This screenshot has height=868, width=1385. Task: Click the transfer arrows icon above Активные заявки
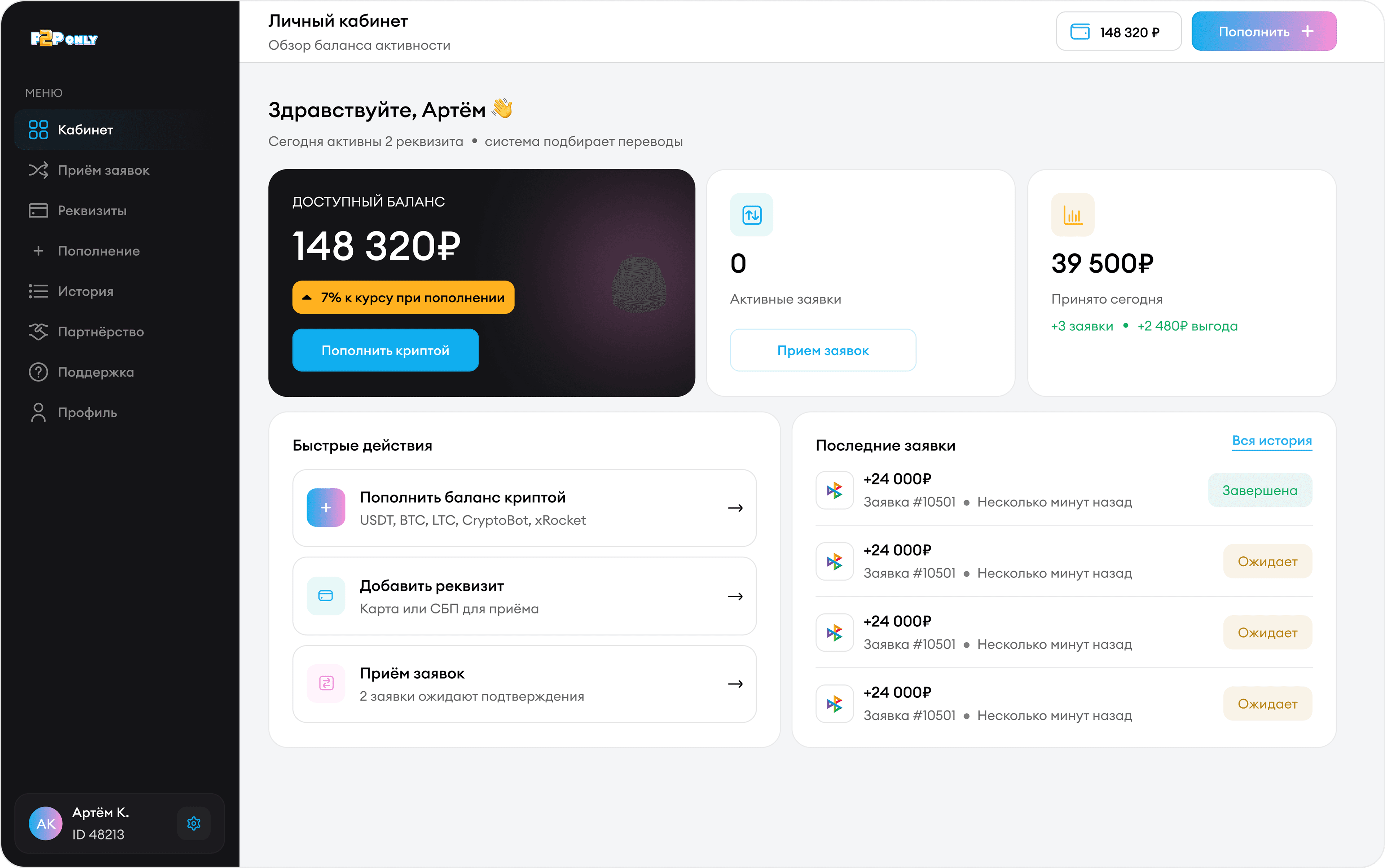pyautogui.click(x=751, y=215)
